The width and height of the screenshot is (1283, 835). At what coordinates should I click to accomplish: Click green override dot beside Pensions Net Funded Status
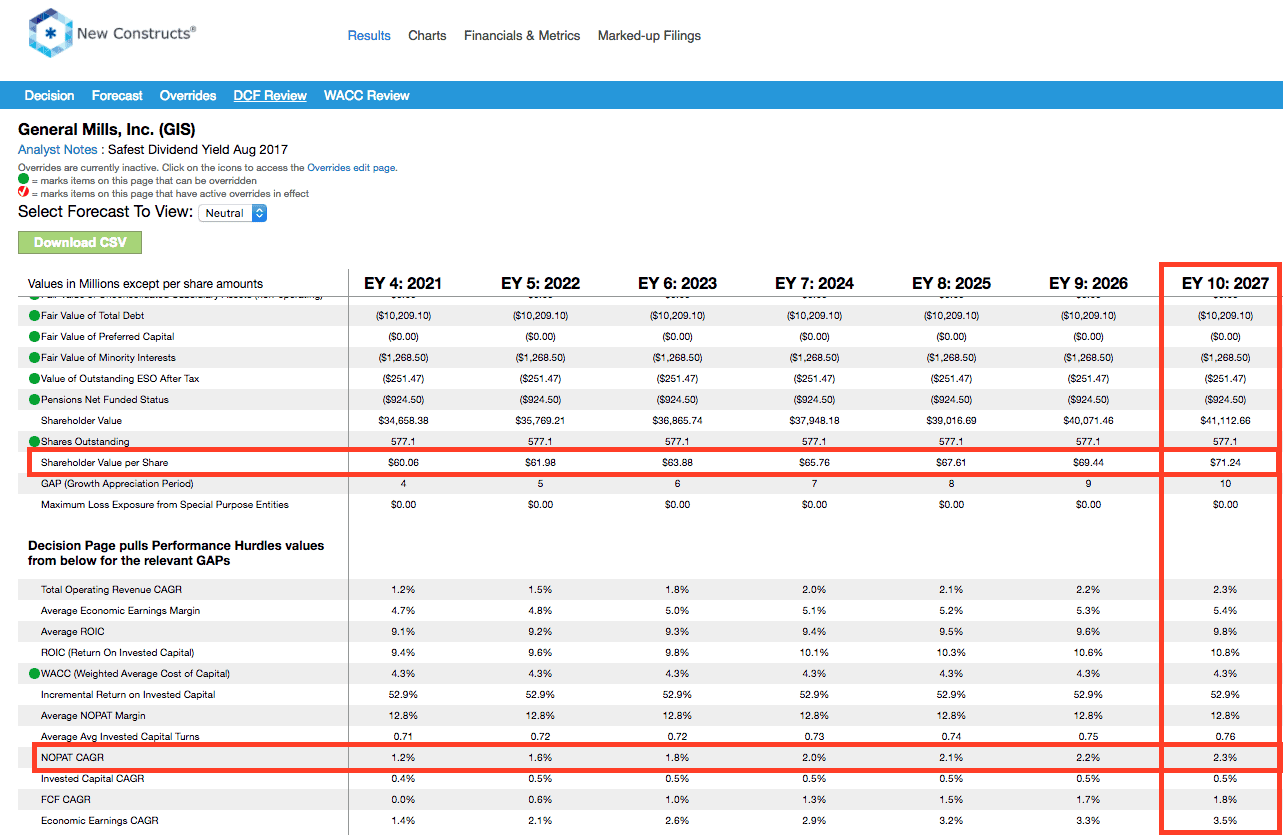pyautogui.click(x=34, y=399)
